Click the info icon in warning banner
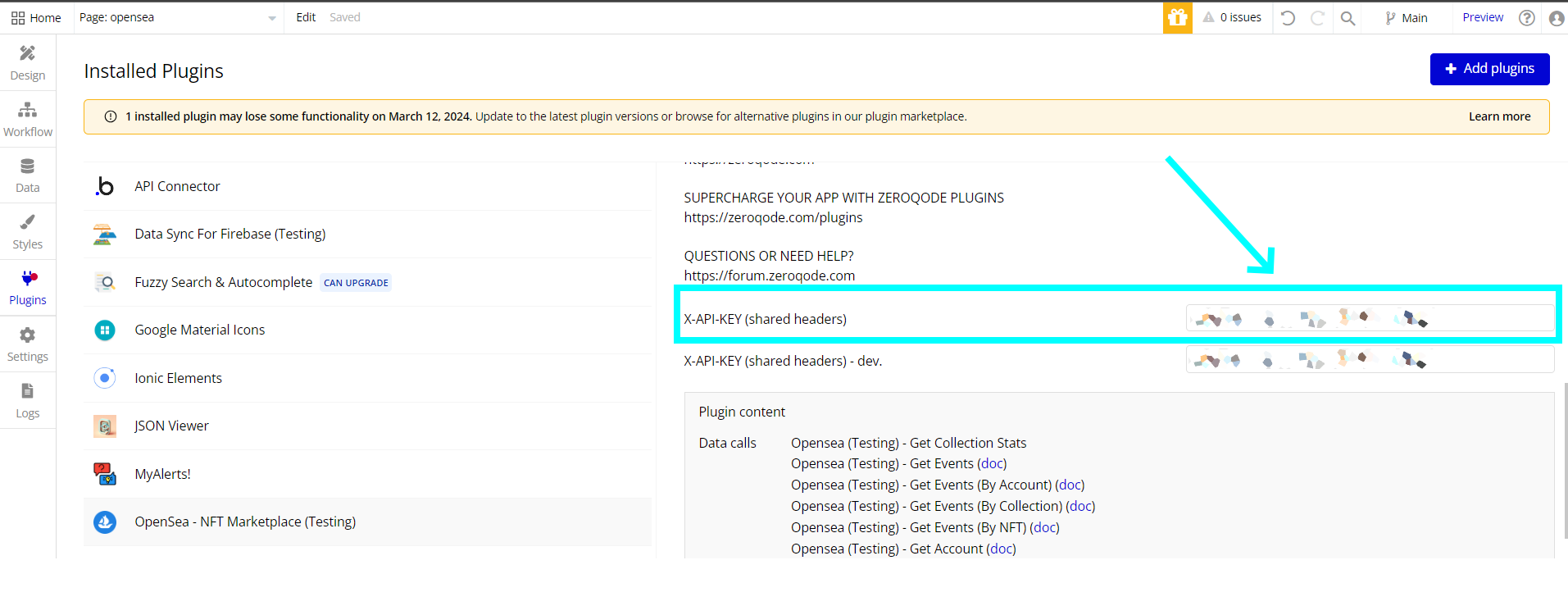The height and width of the screenshot is (615, 1568). tap(111, 116)
